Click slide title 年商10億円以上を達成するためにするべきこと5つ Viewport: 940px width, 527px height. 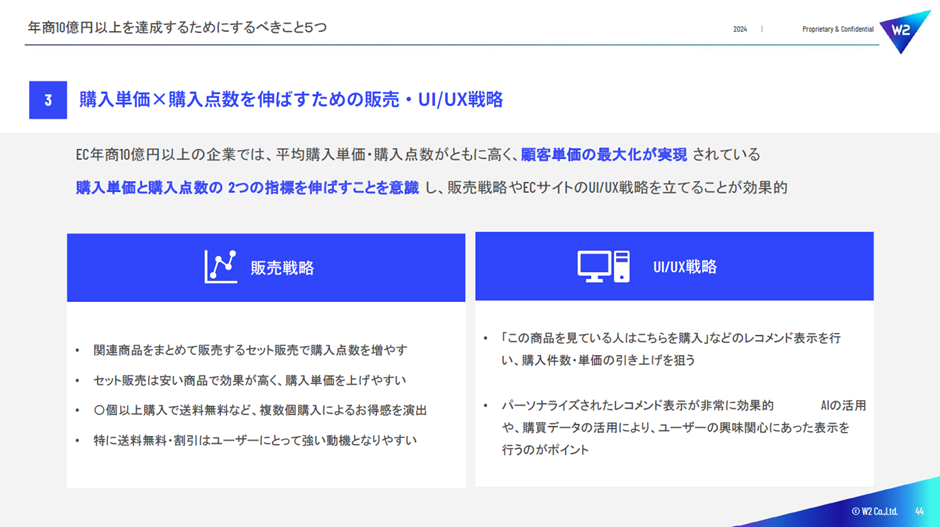(x=177, y=28)
